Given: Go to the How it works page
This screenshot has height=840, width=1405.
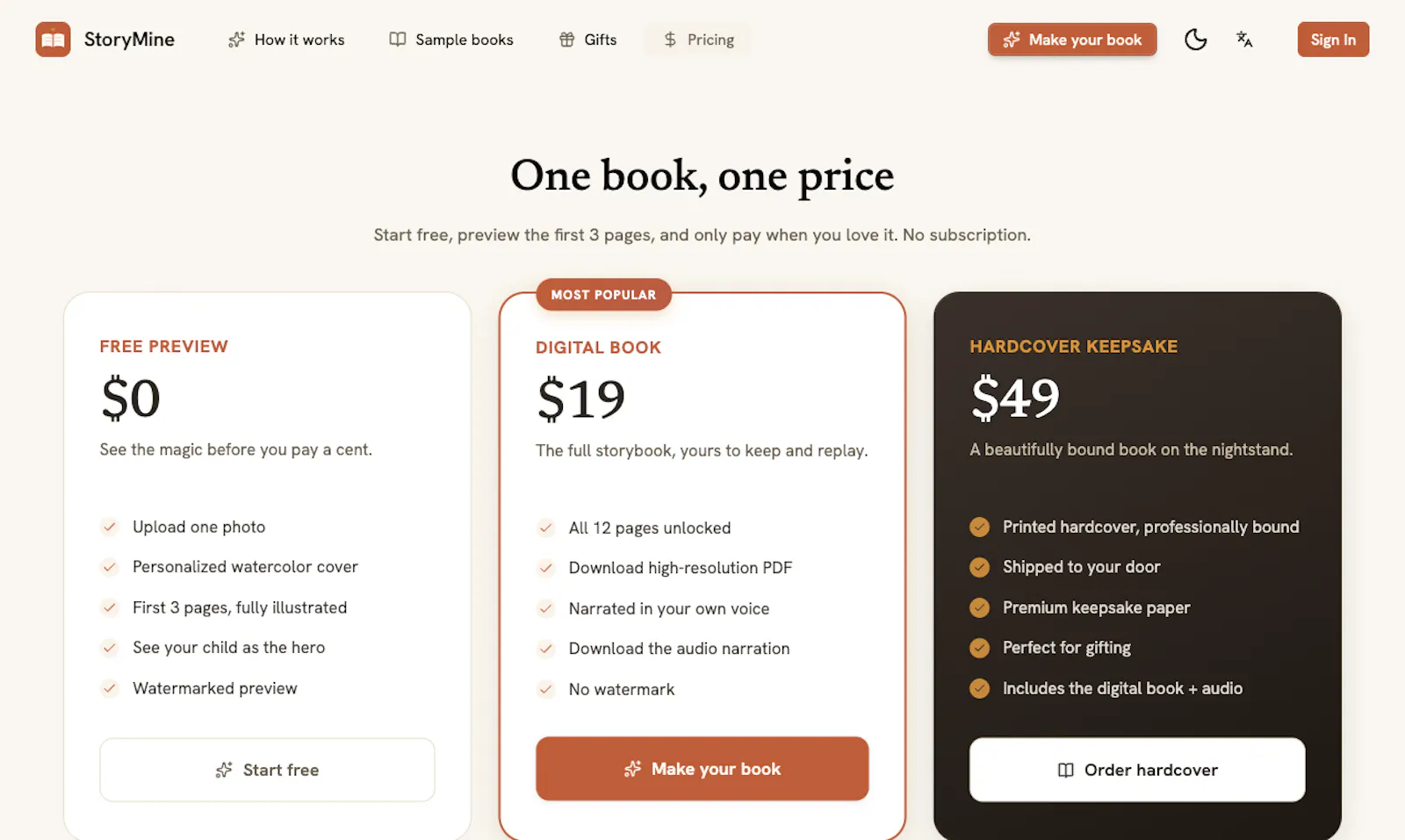Looking at the screenshot, I should tap(286, 39).
